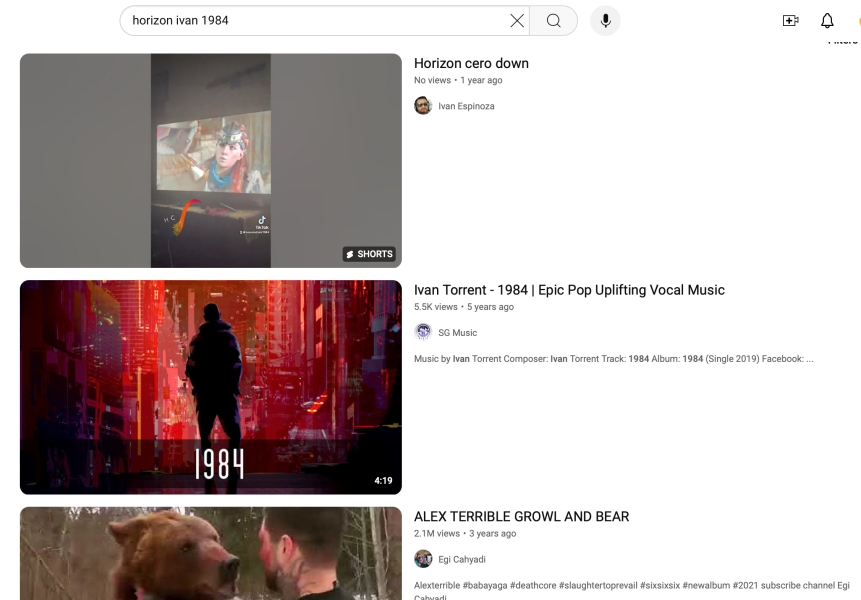Open the SG Music channel avatar
The width and height of the screenshot is (861, 600).
[x=423, y=332]
